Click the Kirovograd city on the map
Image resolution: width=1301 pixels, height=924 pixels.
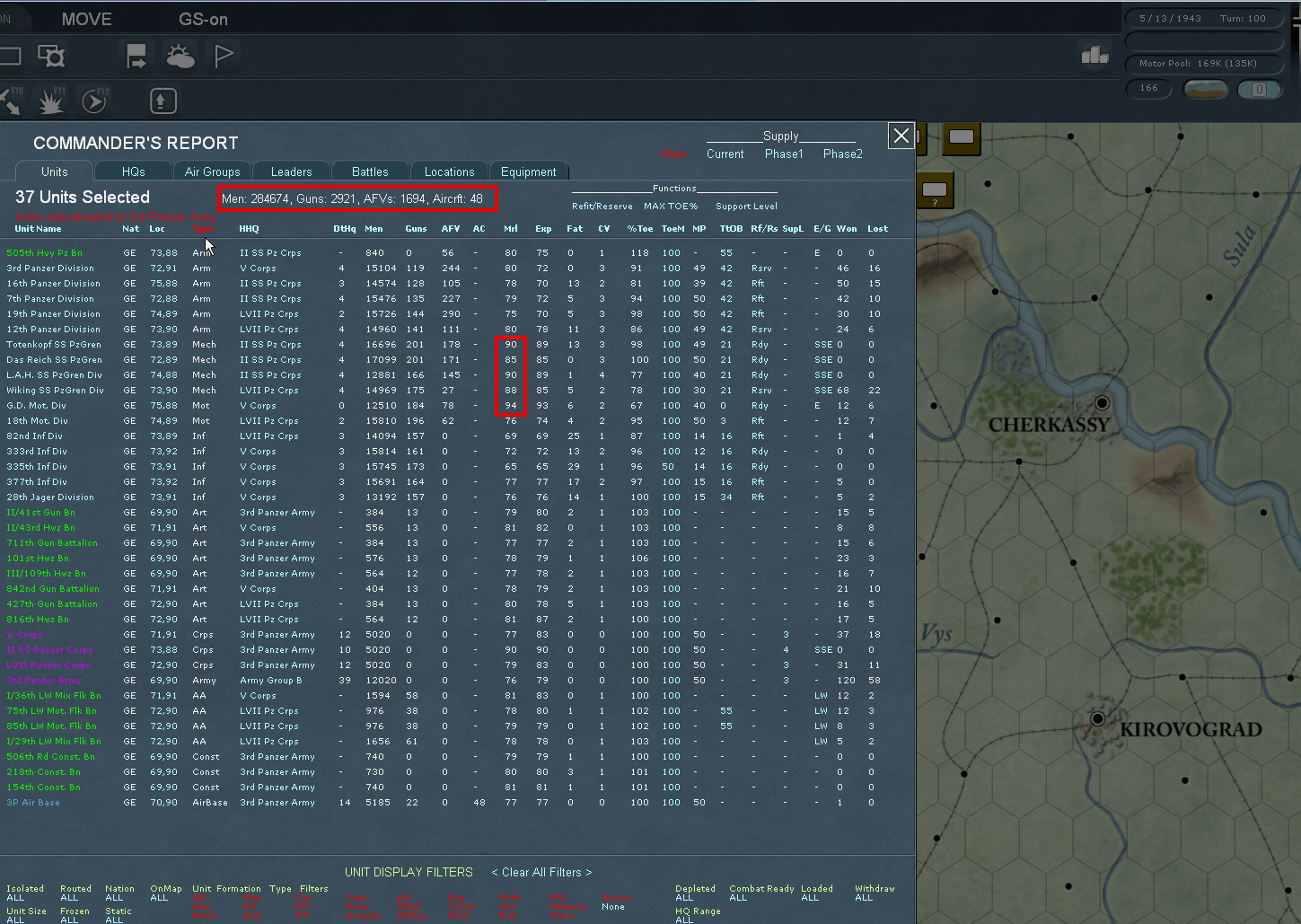1097,718
